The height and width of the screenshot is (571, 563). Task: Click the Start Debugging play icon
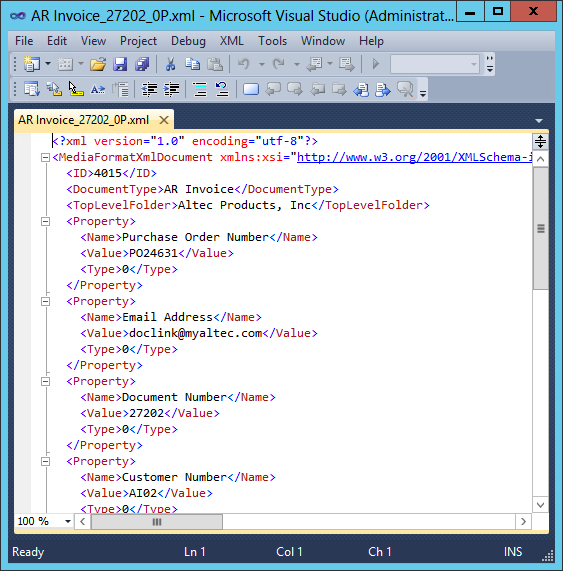(x=375, y=64)
